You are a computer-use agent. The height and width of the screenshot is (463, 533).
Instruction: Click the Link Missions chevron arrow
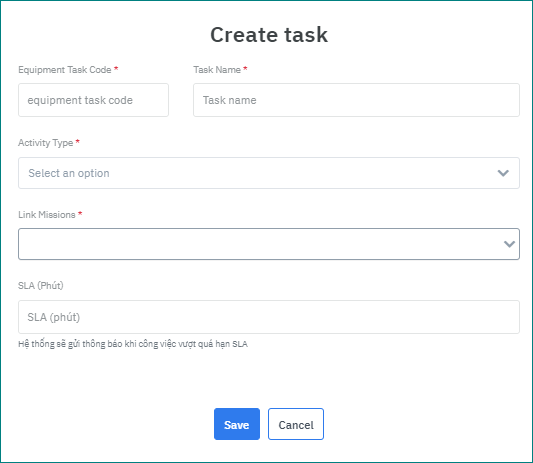(x=509, y=244)
